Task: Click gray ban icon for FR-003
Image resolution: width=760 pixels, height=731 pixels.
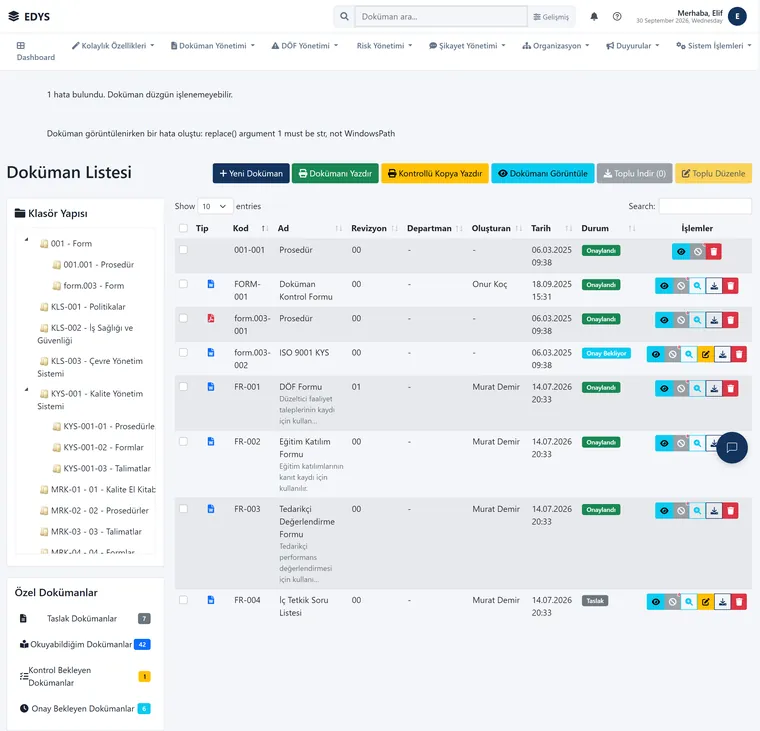Action: click(681, 510)
